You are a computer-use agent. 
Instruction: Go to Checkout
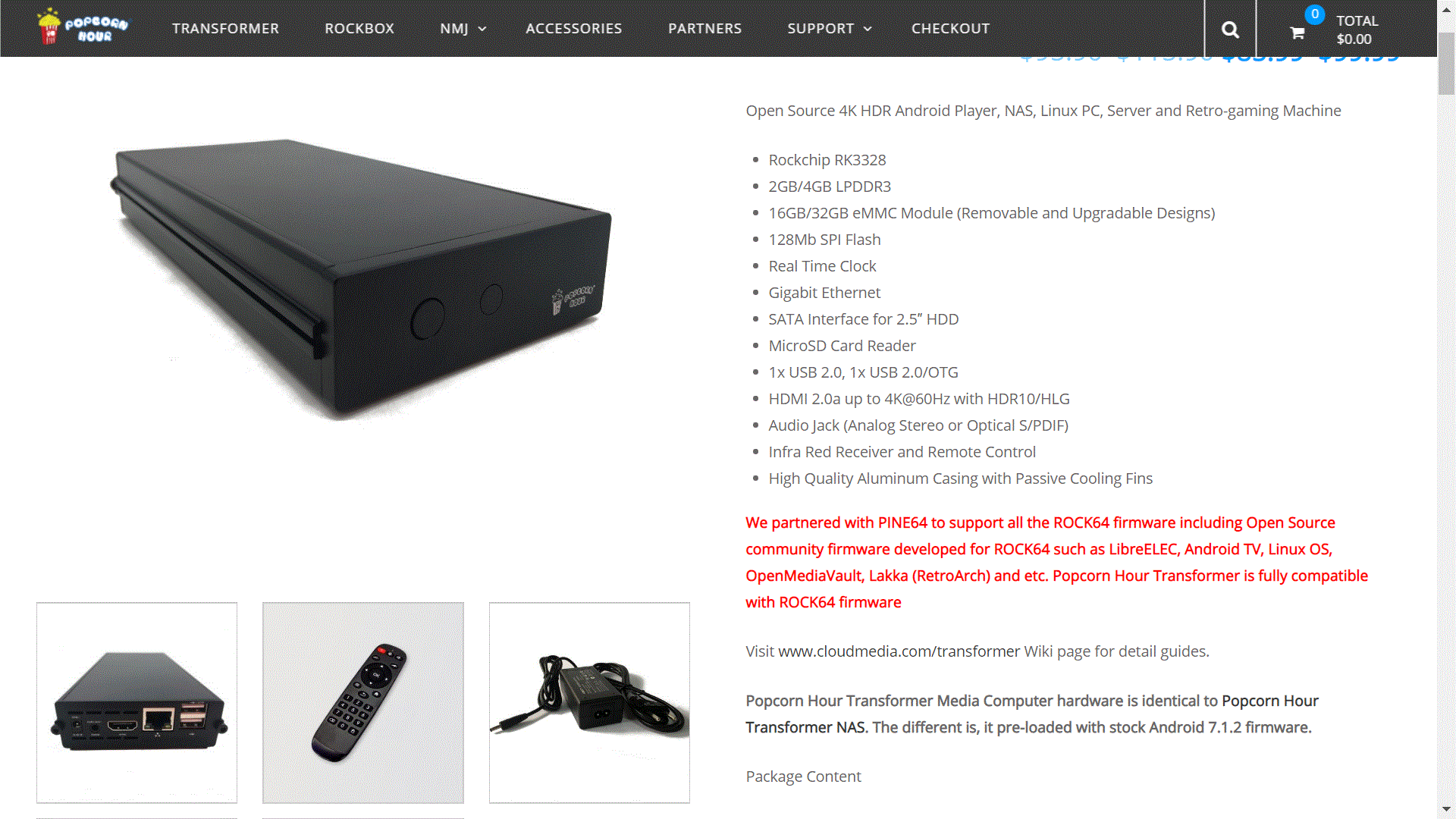(950, 28)
